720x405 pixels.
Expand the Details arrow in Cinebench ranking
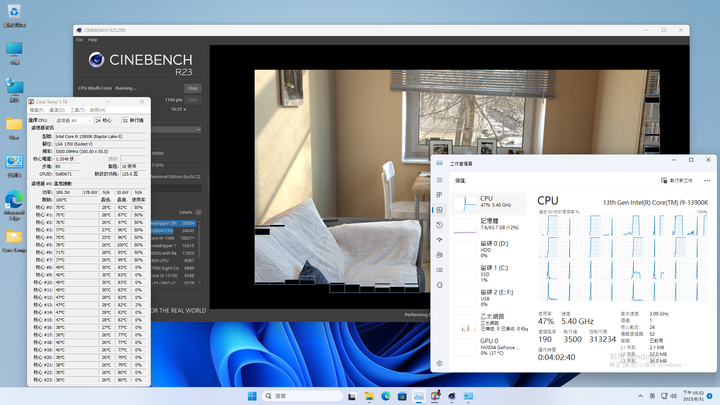pos(198,212)
